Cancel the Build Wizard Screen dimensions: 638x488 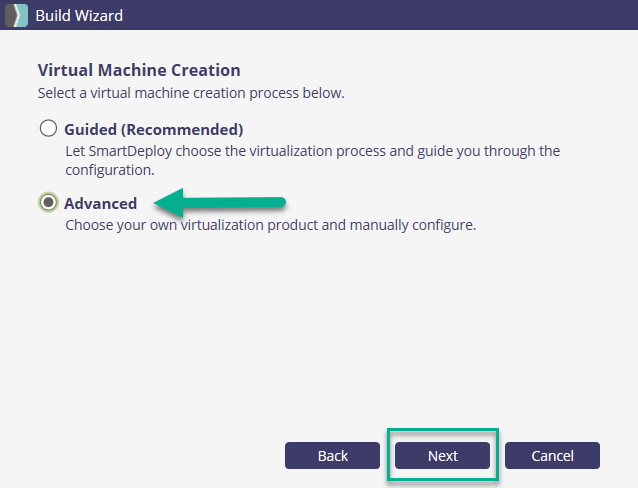(x=552, y=456)
